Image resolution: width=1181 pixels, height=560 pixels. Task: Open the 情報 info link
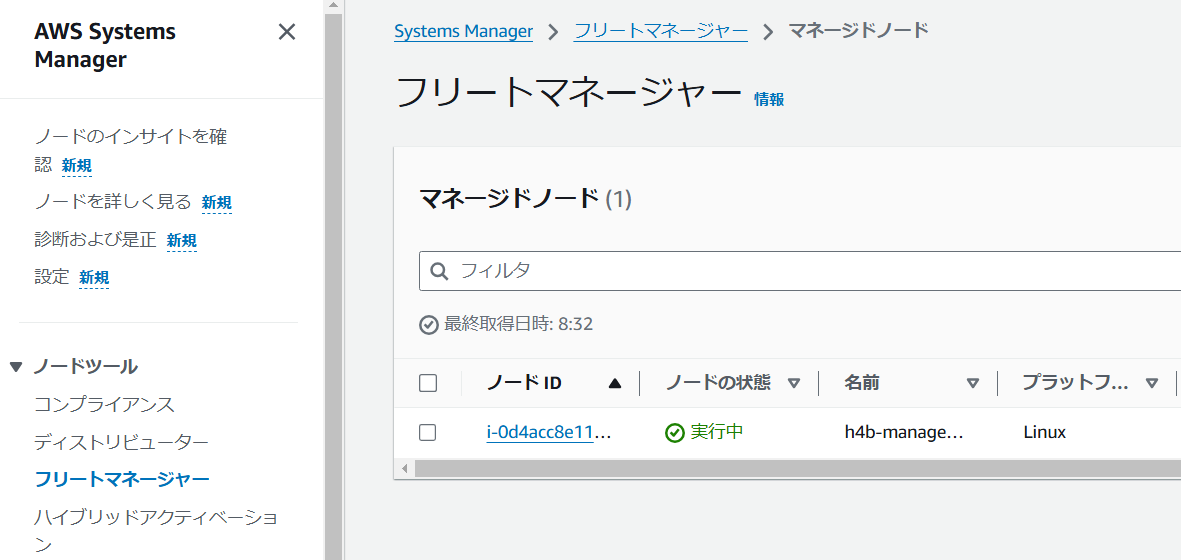pyautogui.click(x=769, y=99)
